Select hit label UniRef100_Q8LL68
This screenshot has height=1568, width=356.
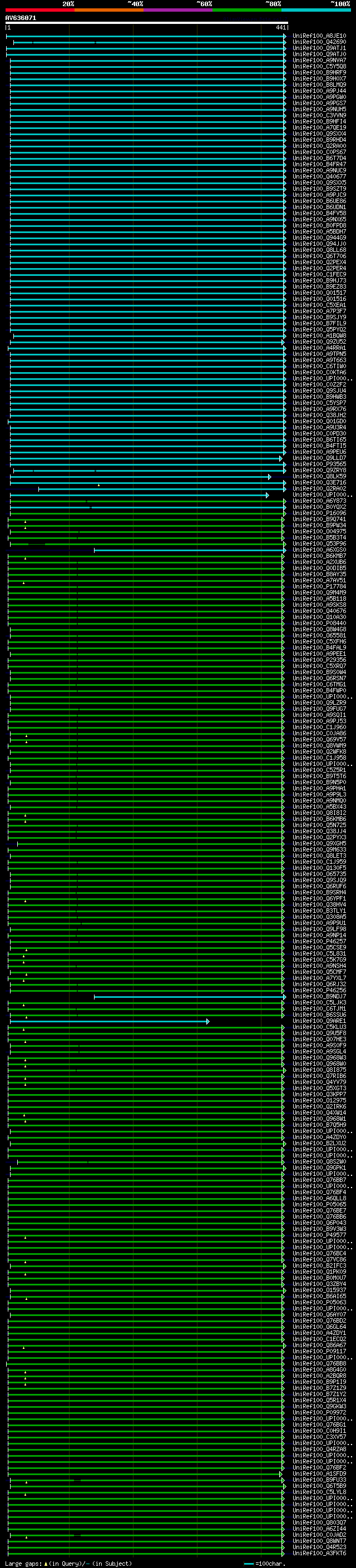tap(319, 250)
